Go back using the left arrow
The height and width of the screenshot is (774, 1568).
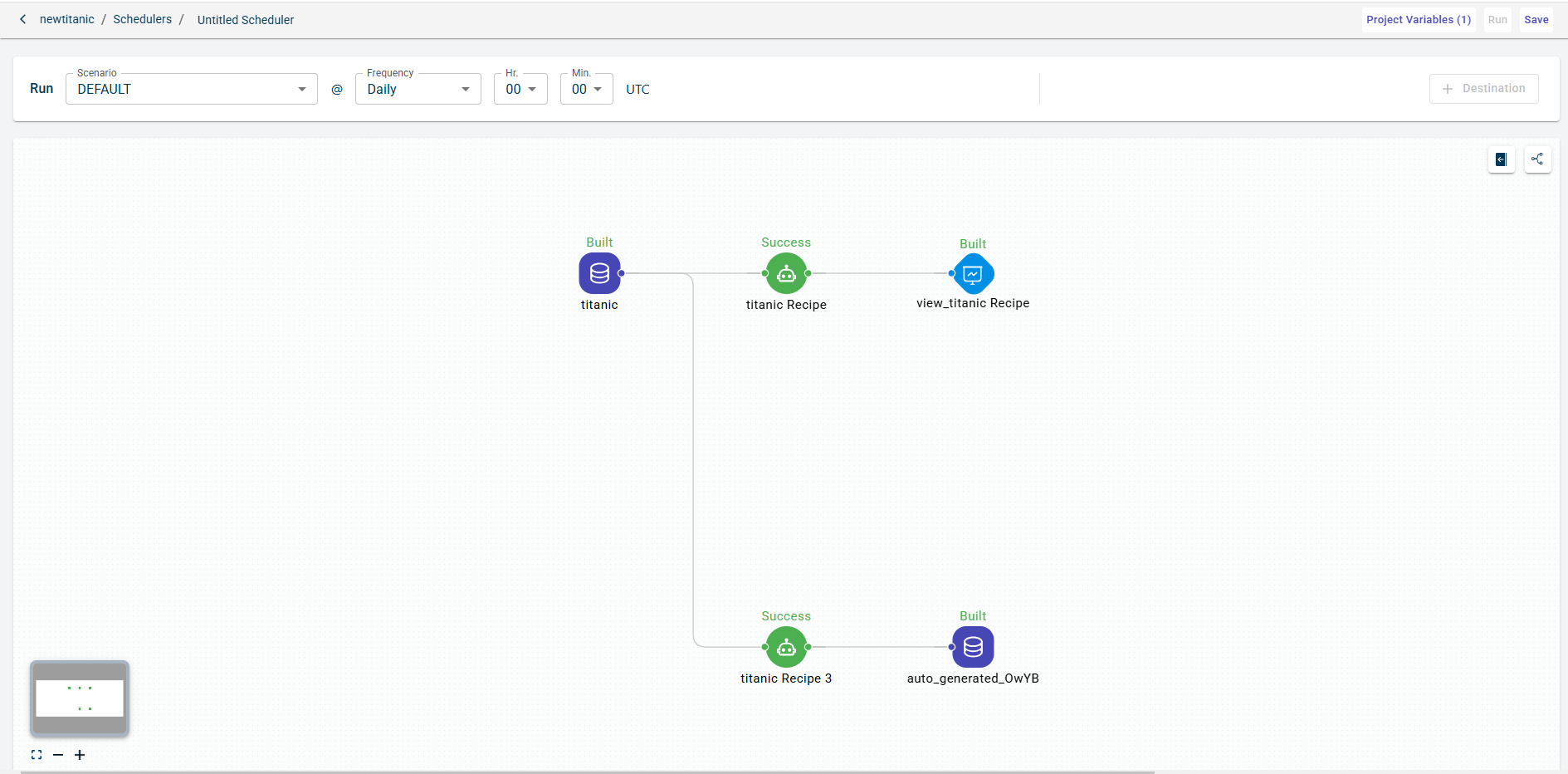click(23, 19)
